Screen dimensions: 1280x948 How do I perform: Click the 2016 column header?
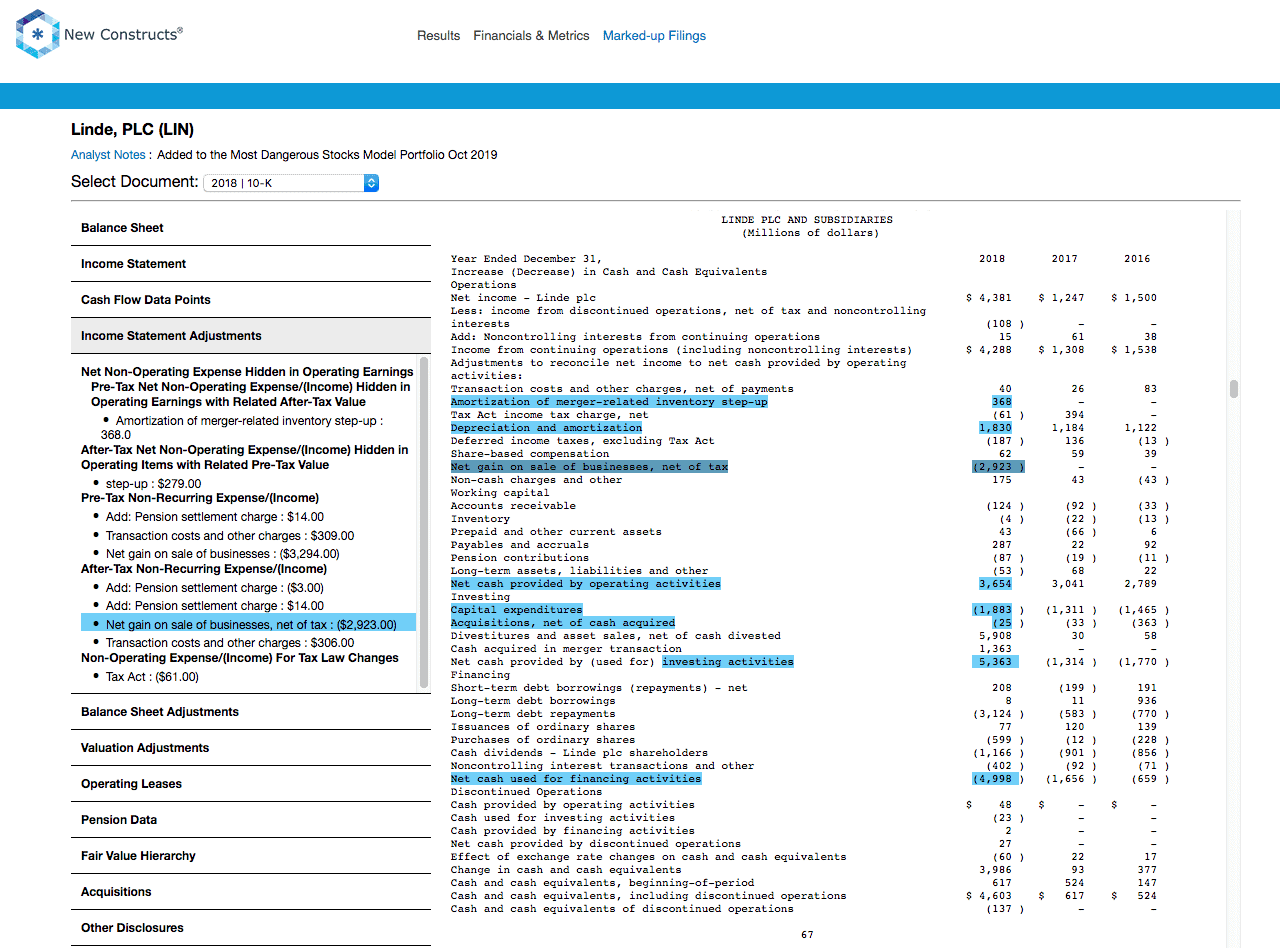(x=1137, y=259)
